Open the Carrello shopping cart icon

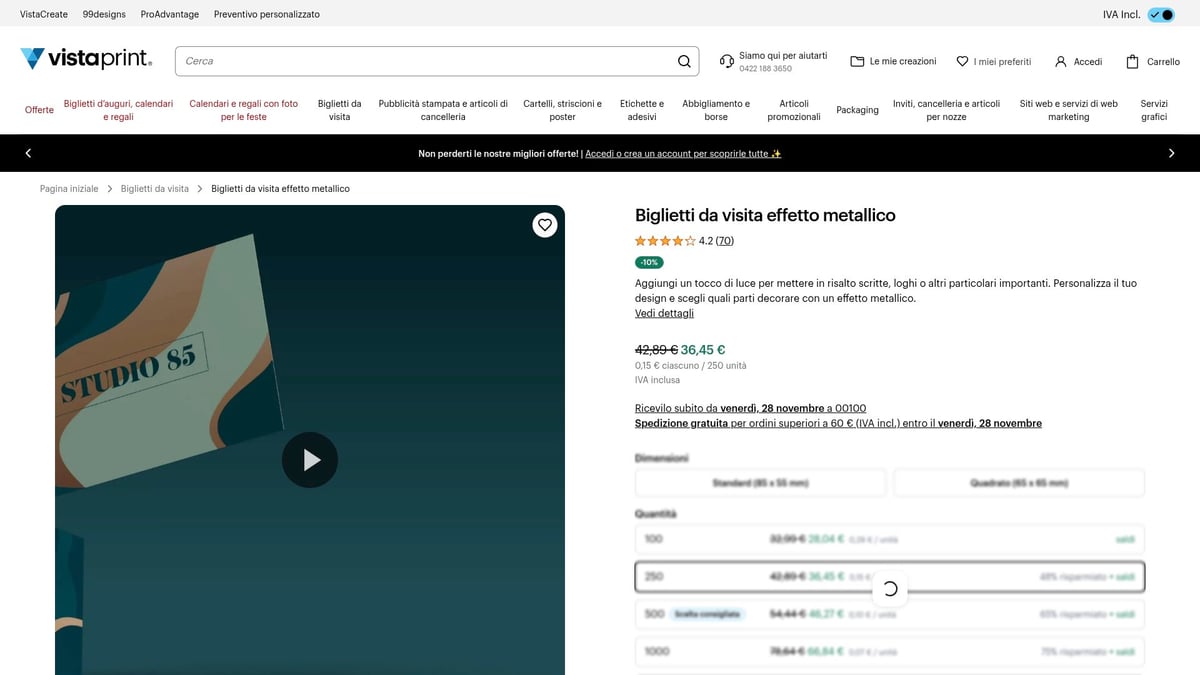tap(1131, 61)
